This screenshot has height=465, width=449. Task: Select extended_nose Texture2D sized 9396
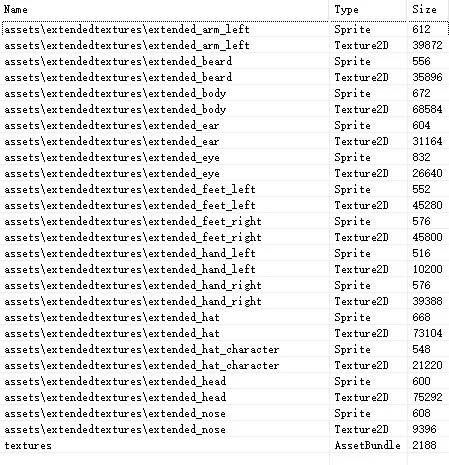(224, 429)
